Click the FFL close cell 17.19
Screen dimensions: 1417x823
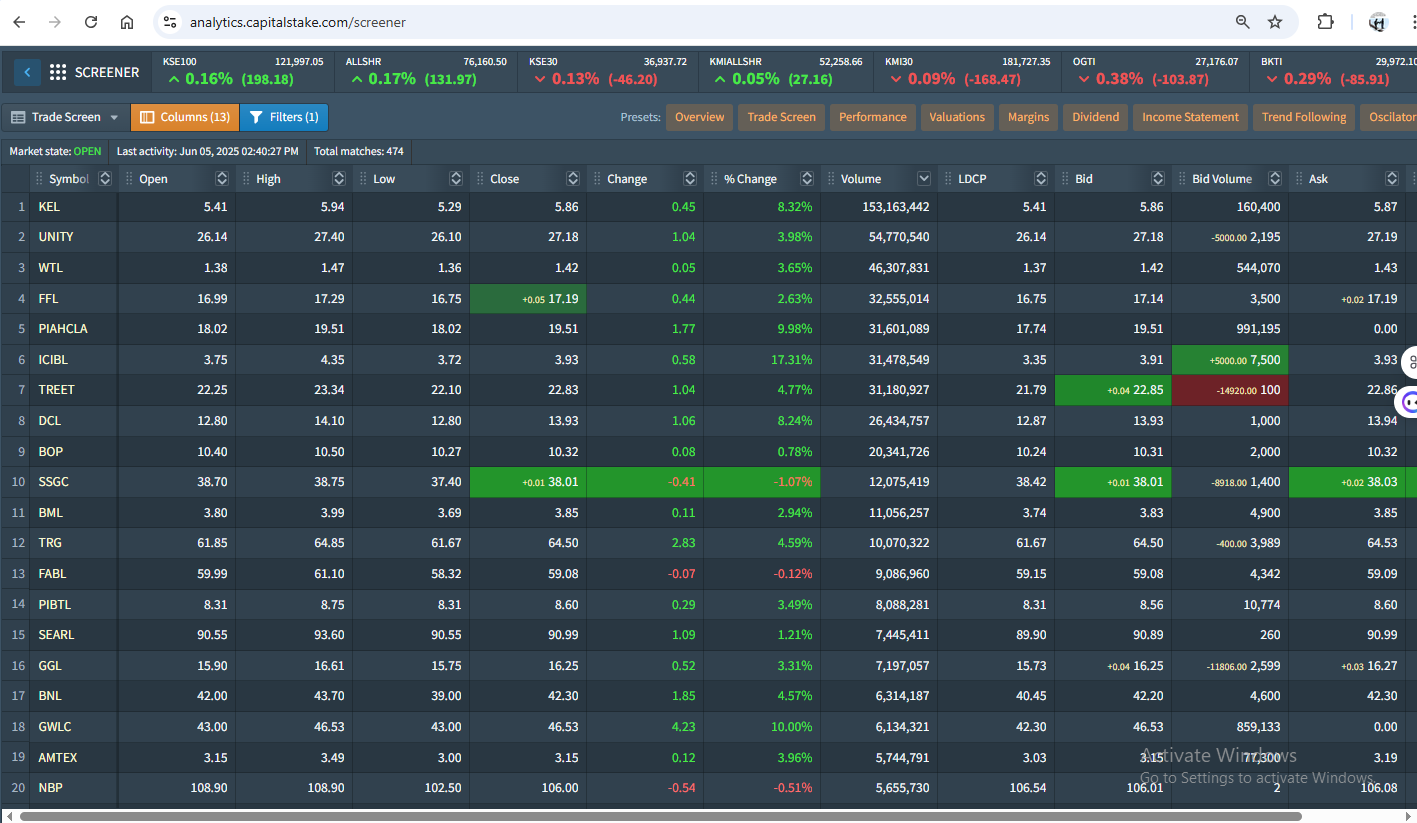[528, 299]
